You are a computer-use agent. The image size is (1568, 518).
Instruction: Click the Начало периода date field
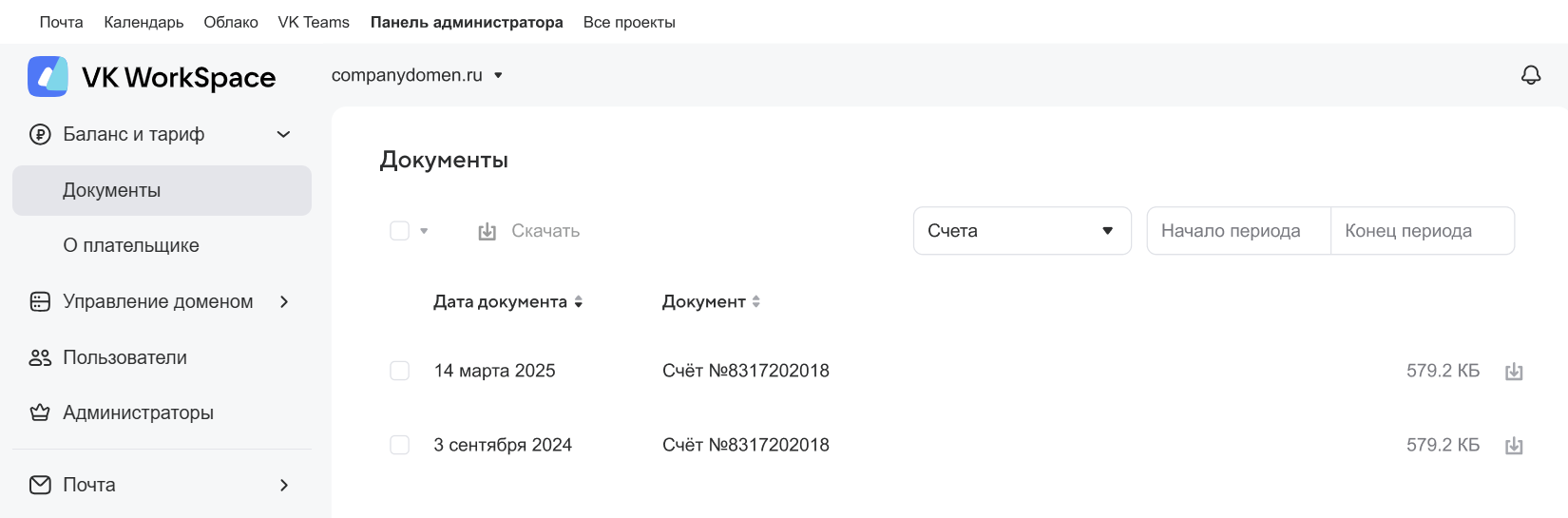[x=1237, y=231]
